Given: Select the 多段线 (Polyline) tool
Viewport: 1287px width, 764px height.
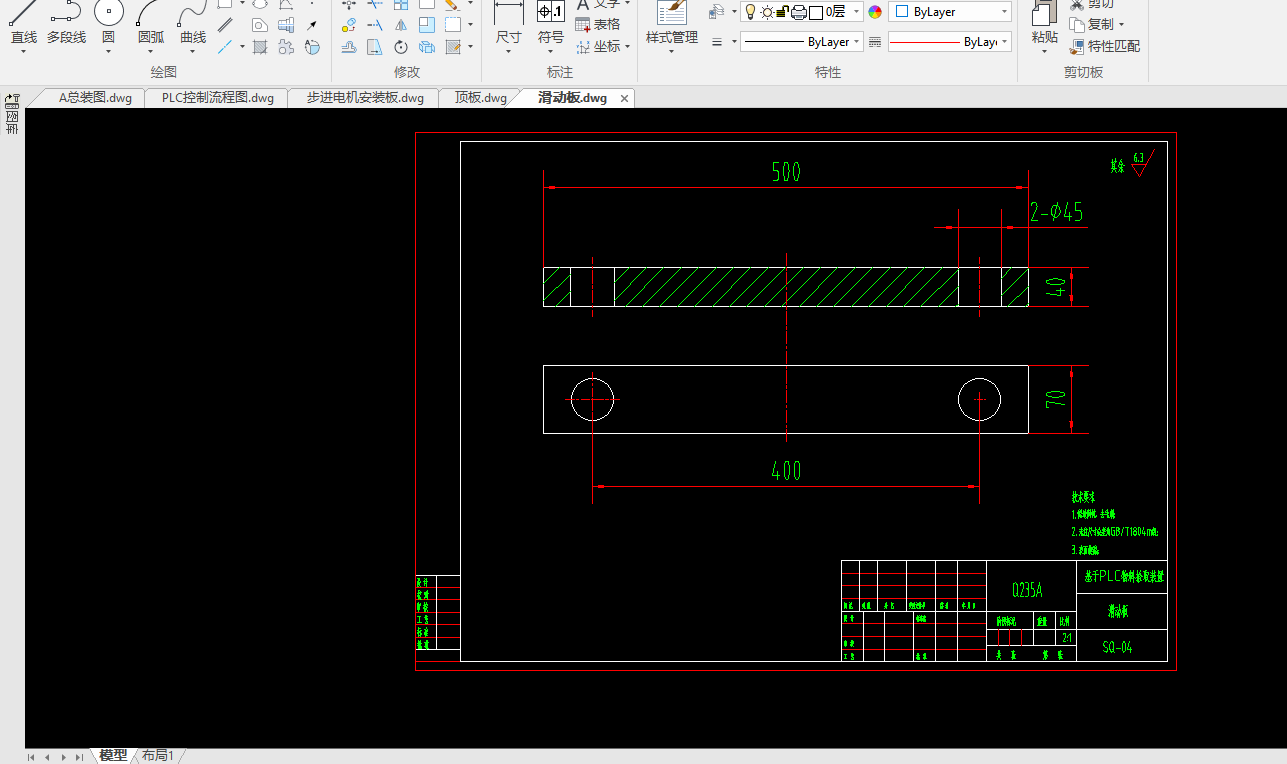Looking at the screenshot, I should pos(66,22).
